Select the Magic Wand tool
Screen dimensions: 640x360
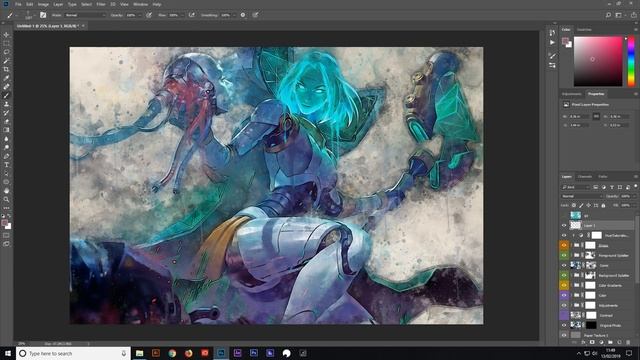point(6,61)
